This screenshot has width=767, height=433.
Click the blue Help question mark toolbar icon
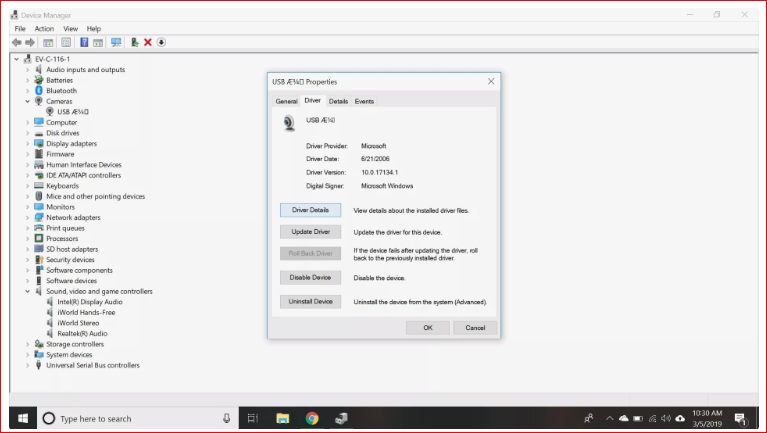(x=84, y=43)
